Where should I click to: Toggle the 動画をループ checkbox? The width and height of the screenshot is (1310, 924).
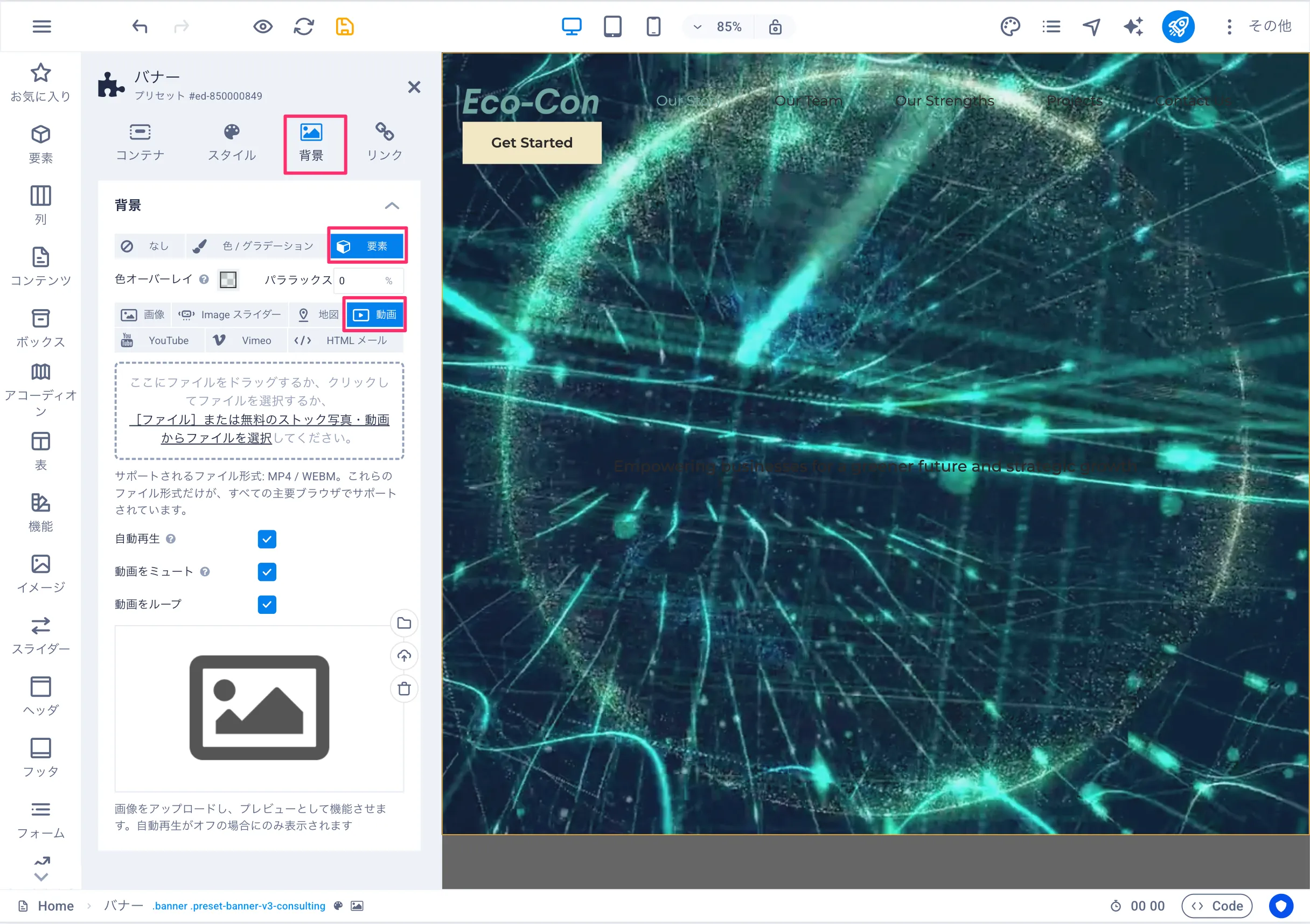click(267, 604)
